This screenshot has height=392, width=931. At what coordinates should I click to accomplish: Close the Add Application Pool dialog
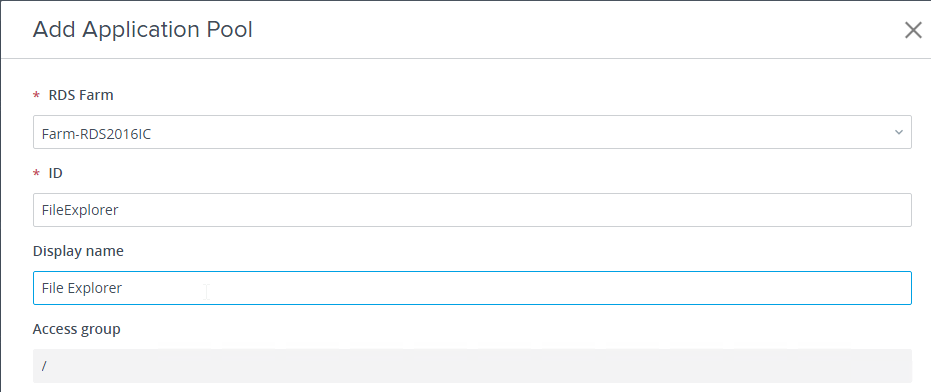[913, 30]
